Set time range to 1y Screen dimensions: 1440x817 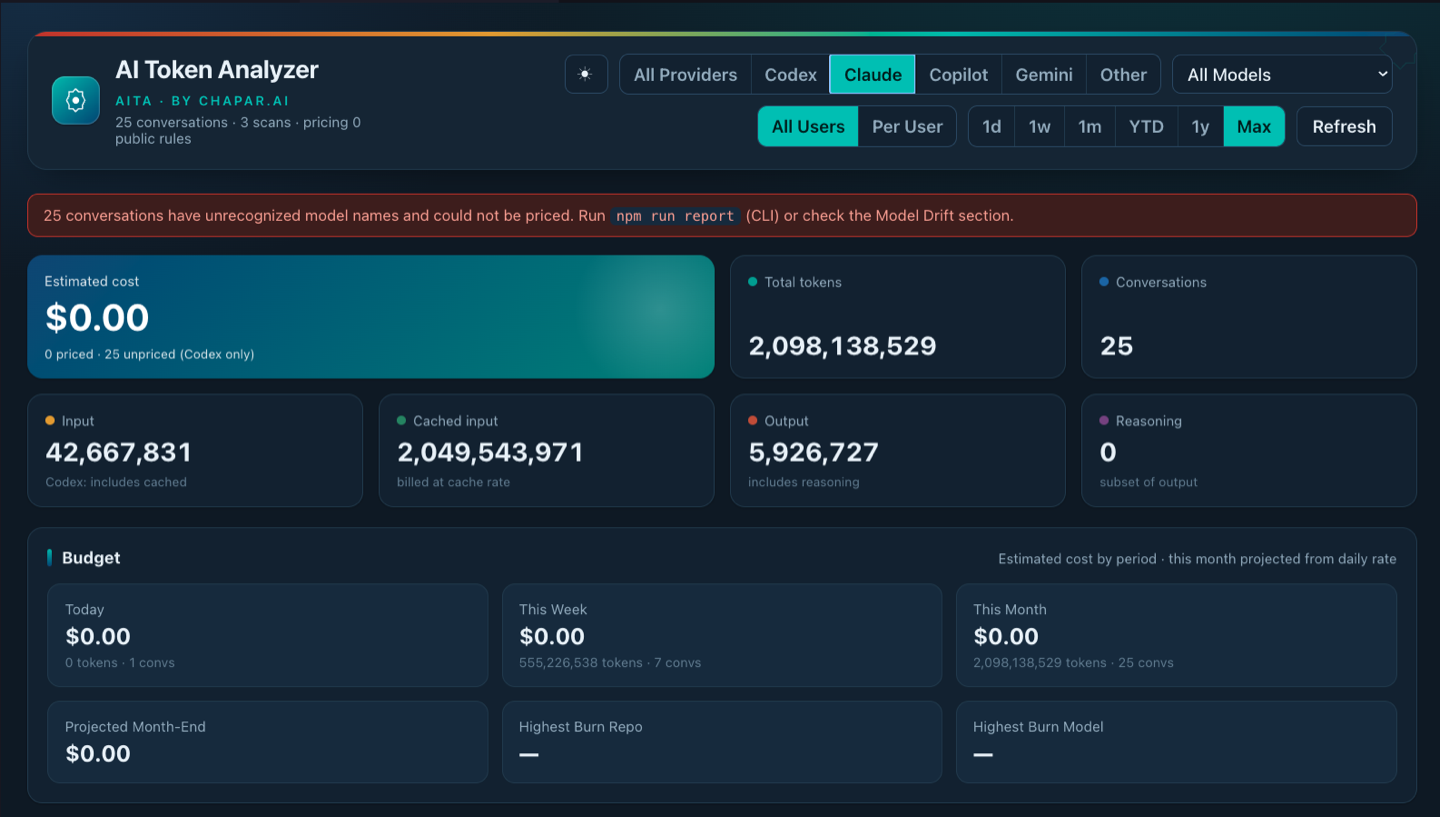pyautogui.click(x=1200, y=127)
